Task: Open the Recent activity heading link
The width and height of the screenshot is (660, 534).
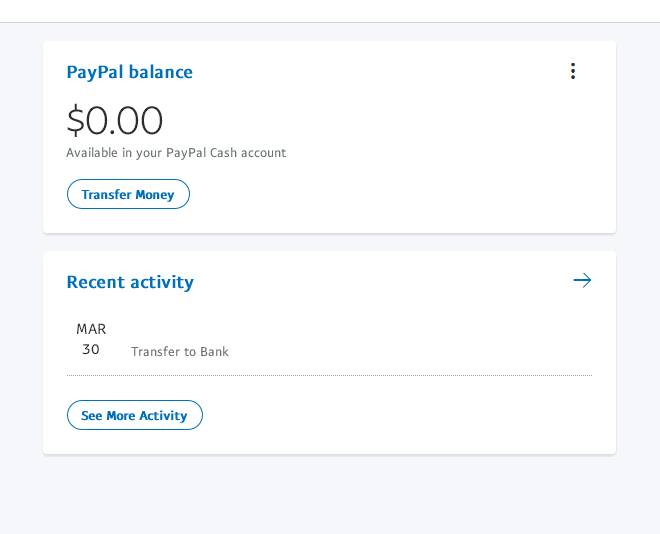Action: [x=130, y=282]
